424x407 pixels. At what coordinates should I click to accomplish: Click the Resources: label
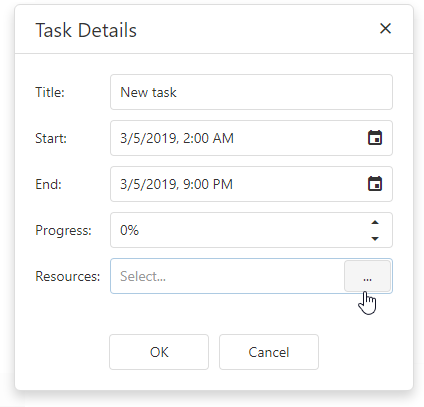68,276
